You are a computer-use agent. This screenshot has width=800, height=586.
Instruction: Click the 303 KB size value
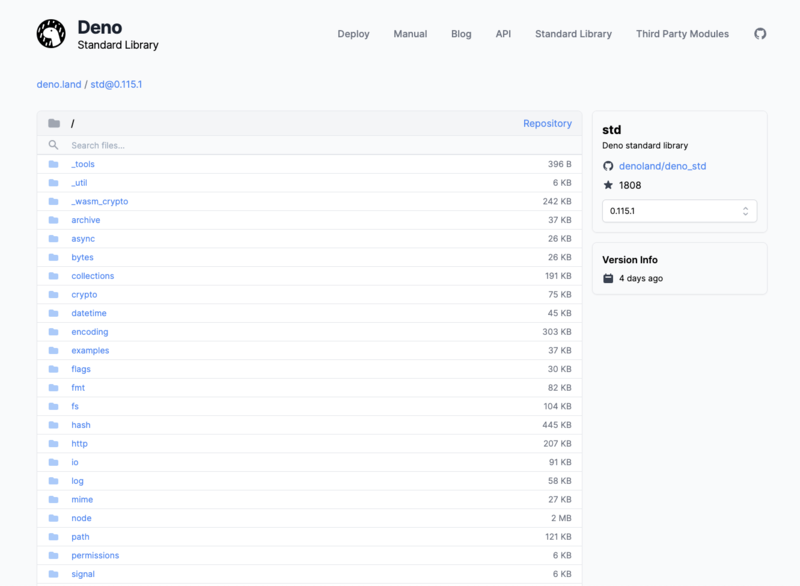coord(557,332)
